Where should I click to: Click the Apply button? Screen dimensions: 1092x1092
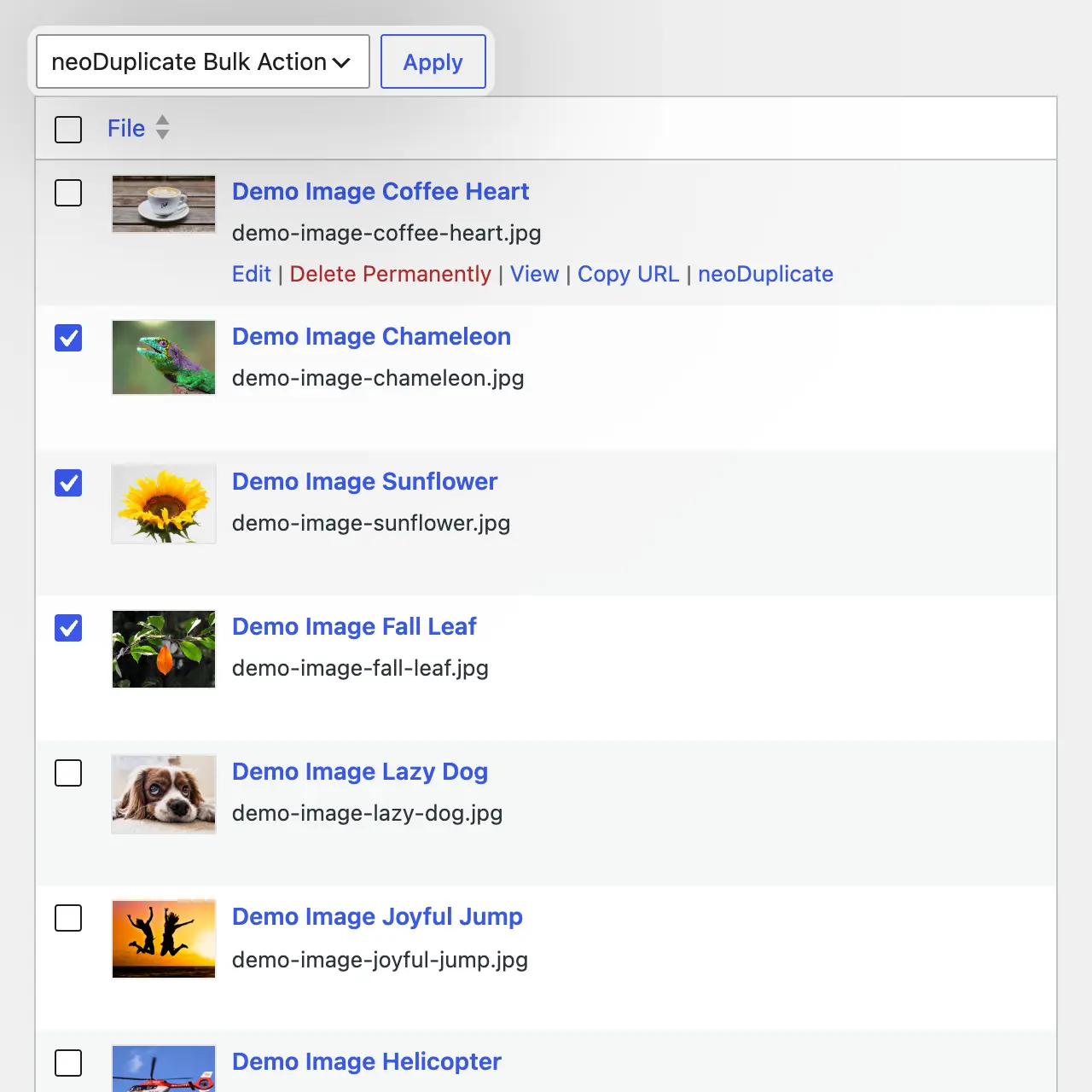(x=433, y=61)
